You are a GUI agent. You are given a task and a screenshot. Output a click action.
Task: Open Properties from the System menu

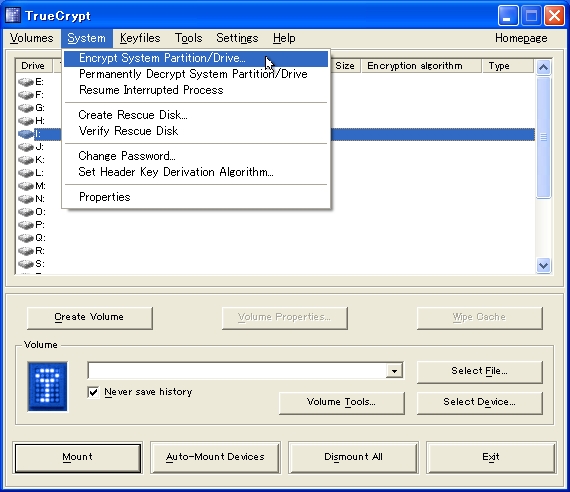[196, 197]
